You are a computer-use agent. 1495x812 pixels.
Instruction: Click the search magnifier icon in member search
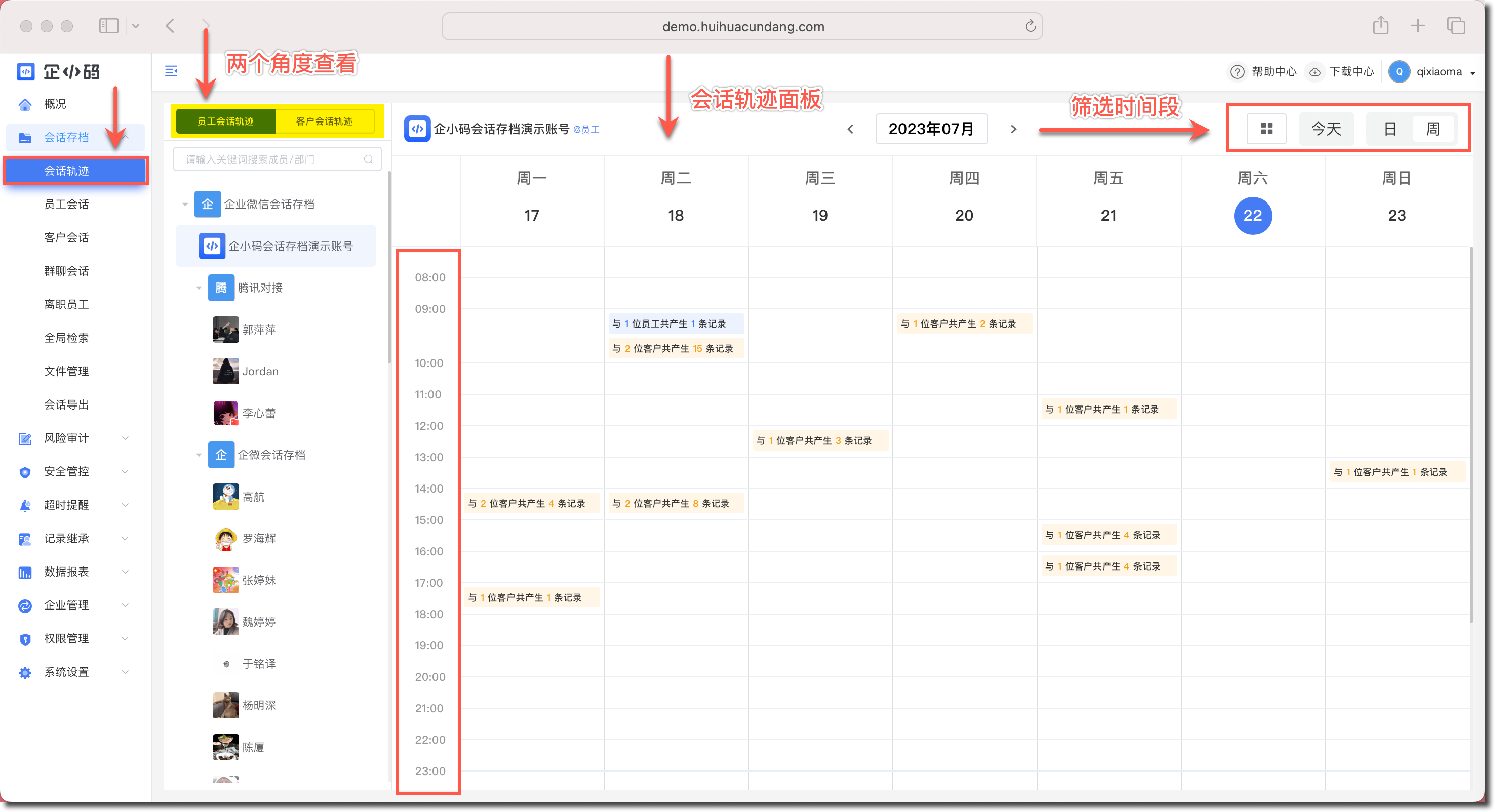369,159
